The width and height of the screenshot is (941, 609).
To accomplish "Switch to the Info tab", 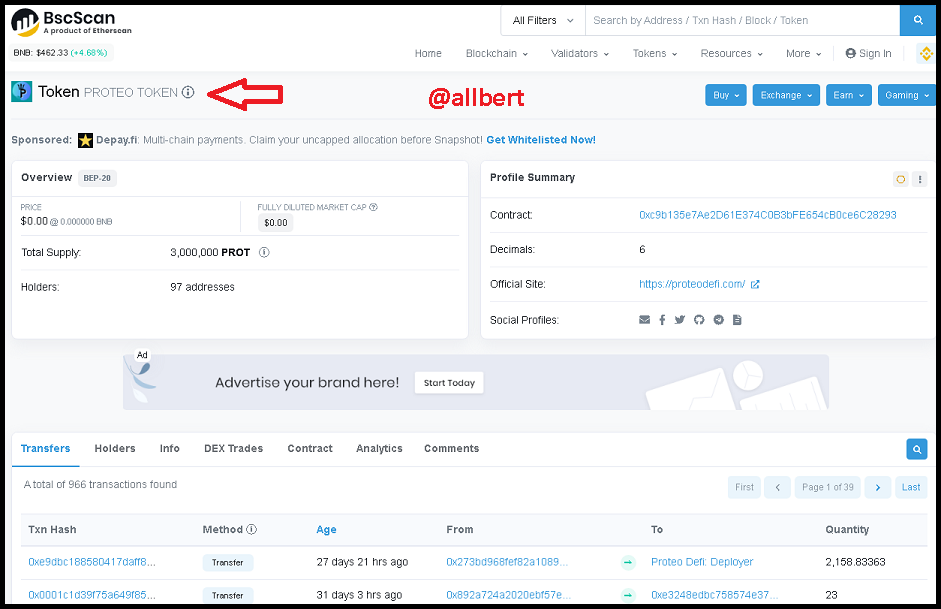I will click(x=169, y=448).
